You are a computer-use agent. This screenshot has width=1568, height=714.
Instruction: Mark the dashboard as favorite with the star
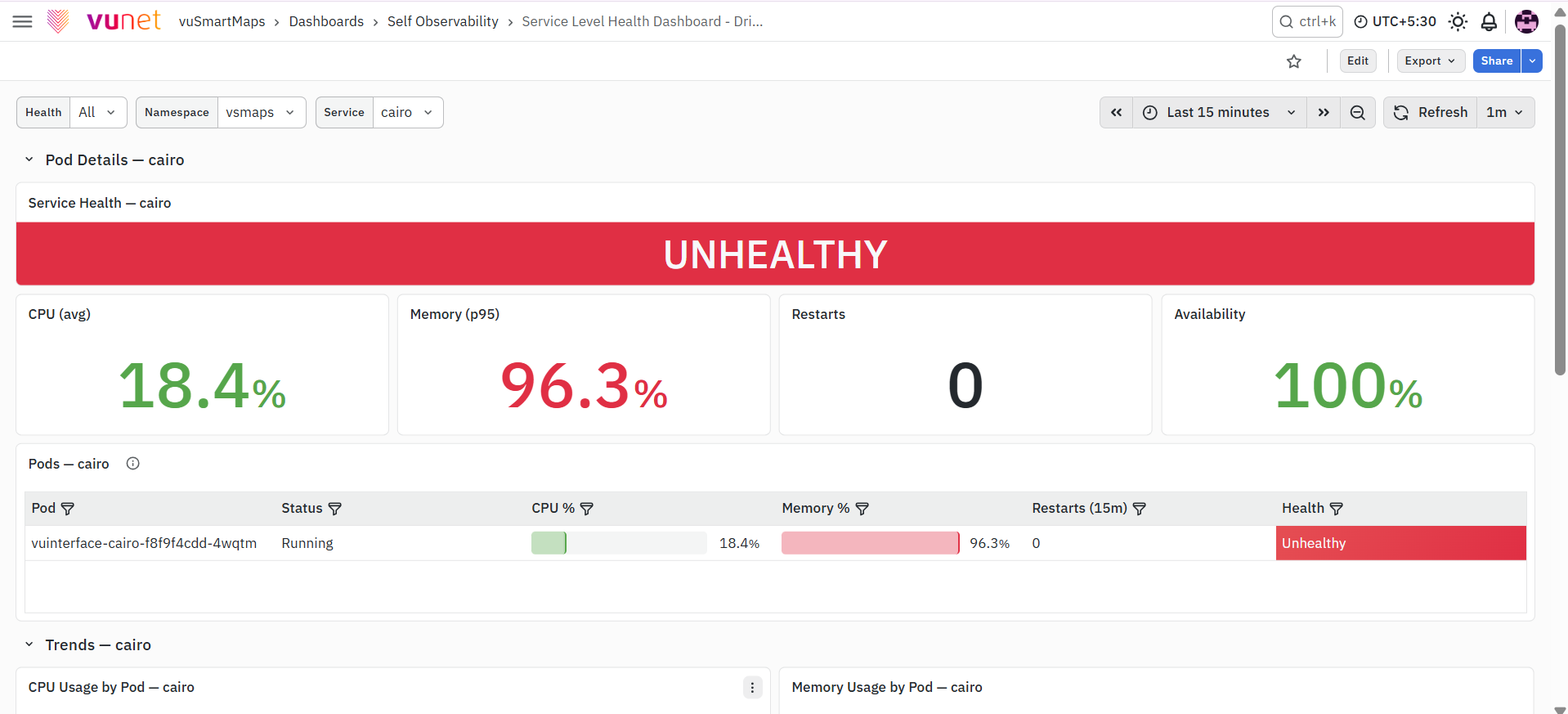1293,61
